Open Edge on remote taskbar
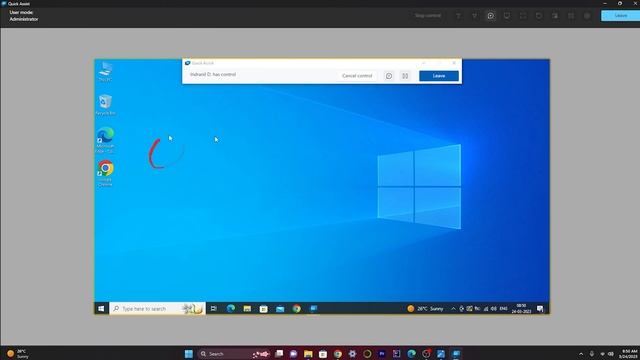The width and height of the screenshot is (640, 360). click(231, 309)
